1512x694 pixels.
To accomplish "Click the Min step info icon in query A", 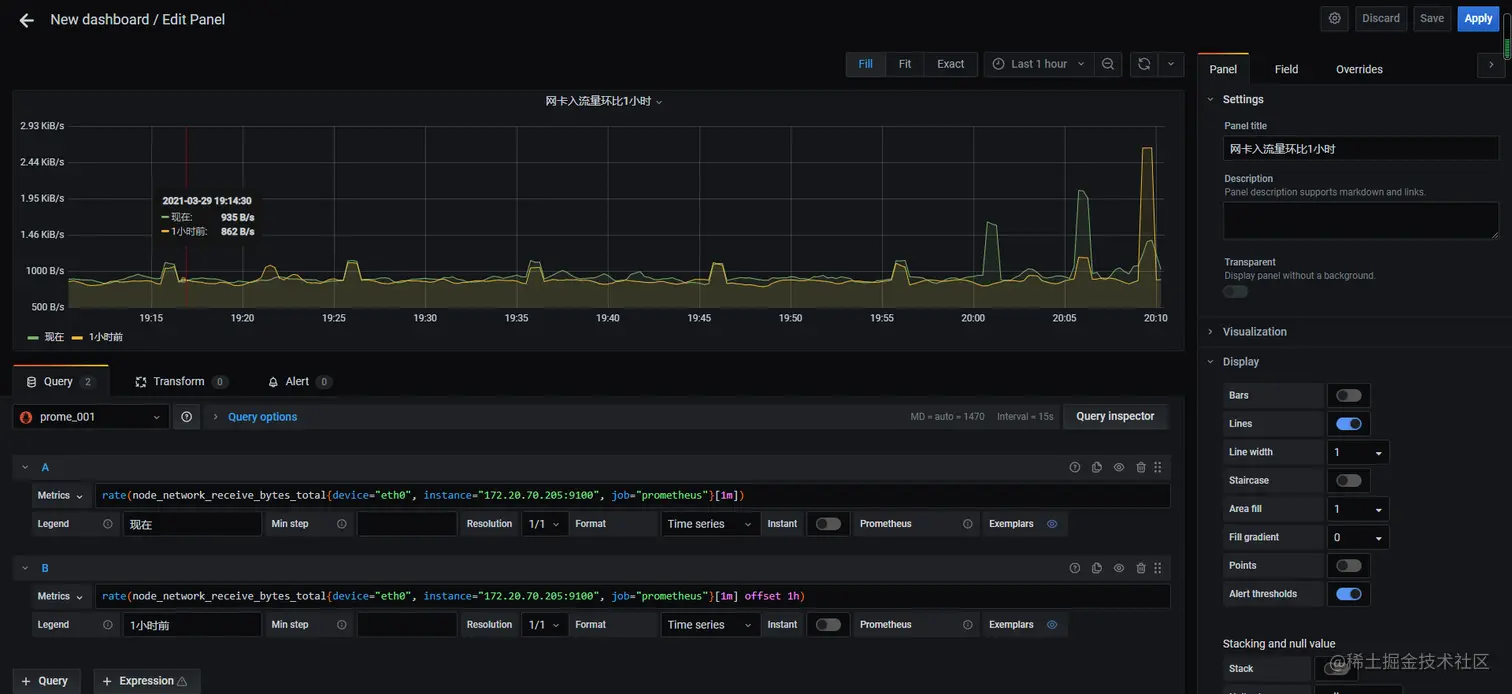I will (x=342, y=524).
